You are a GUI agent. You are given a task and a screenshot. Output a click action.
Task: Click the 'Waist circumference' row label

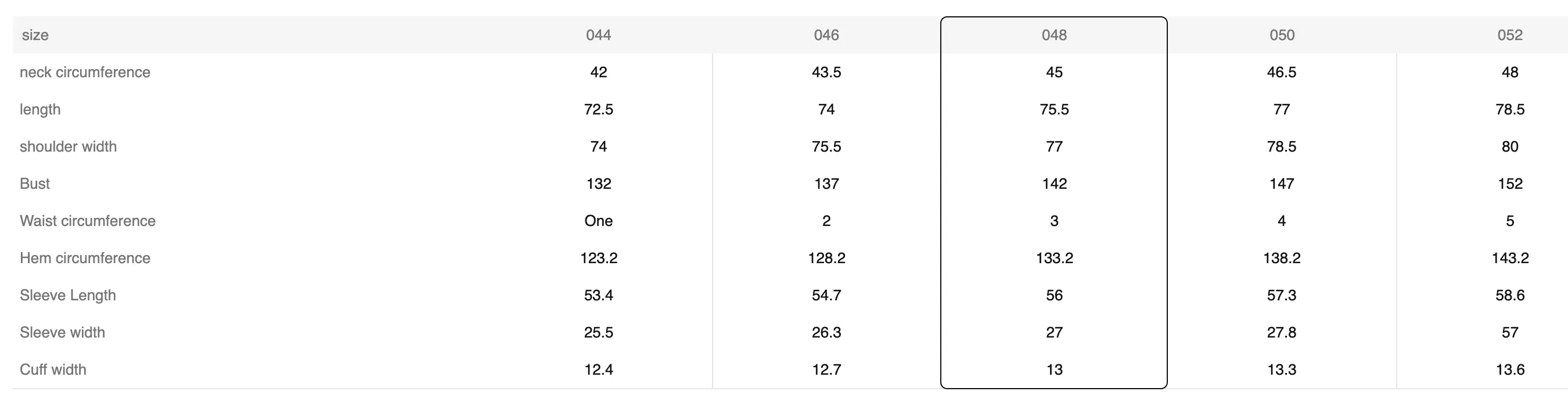(88, 221)
